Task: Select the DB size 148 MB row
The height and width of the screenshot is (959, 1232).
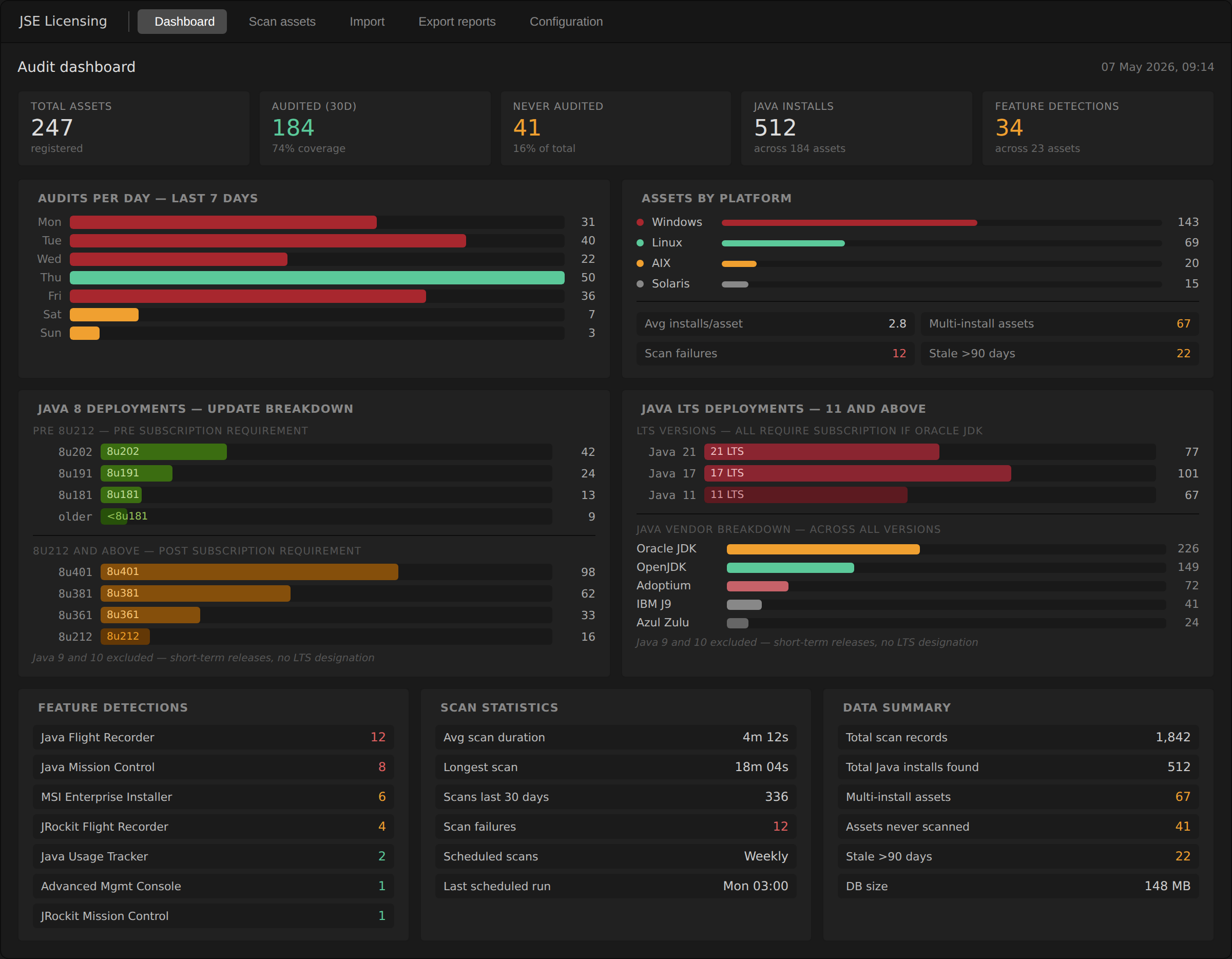Action: coord(1018,886)
